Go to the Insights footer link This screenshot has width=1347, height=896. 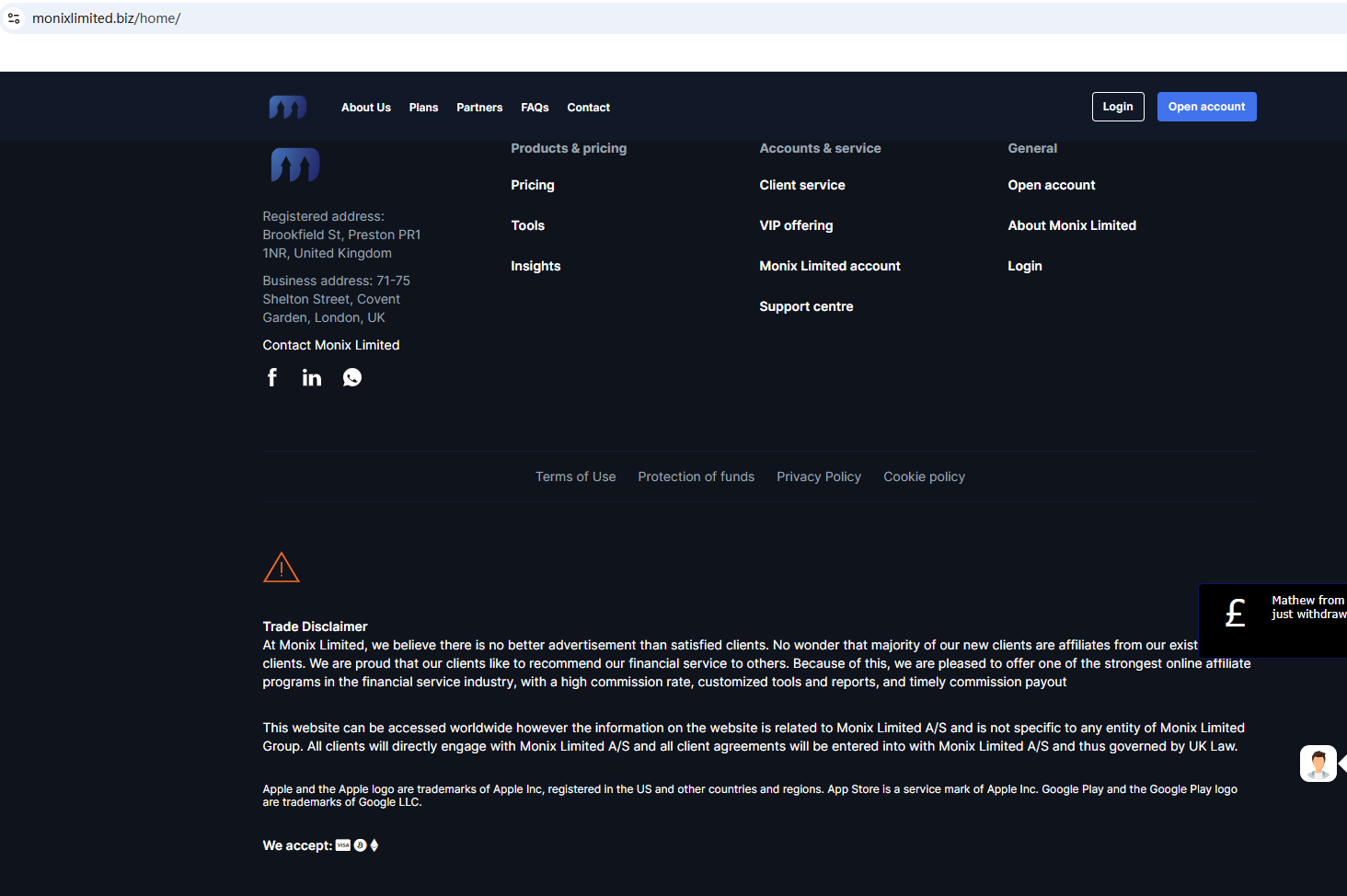(x=535, y=266)
